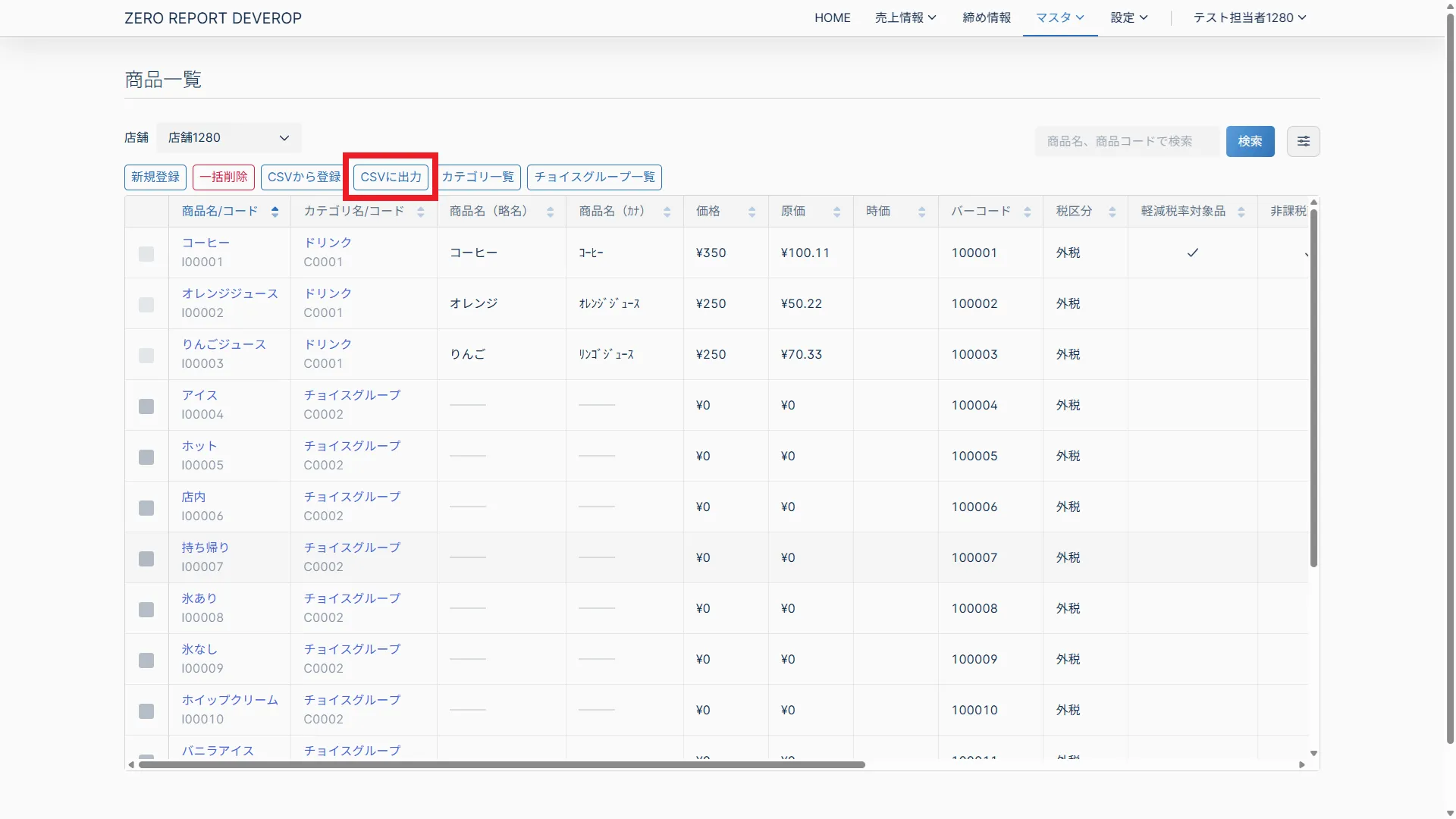
Task: Expand the 売上情報 menu
Action: [905, 17]
